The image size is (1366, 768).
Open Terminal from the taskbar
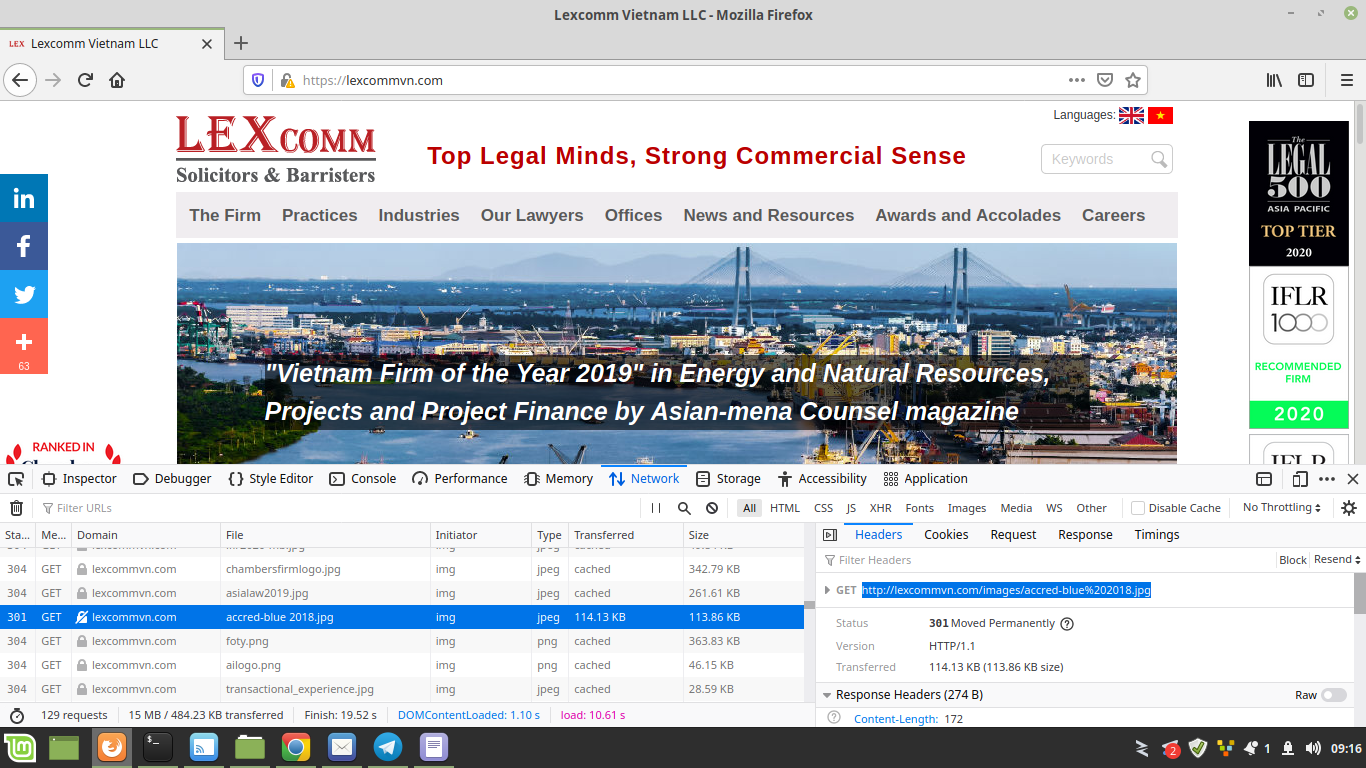point(157,747)
